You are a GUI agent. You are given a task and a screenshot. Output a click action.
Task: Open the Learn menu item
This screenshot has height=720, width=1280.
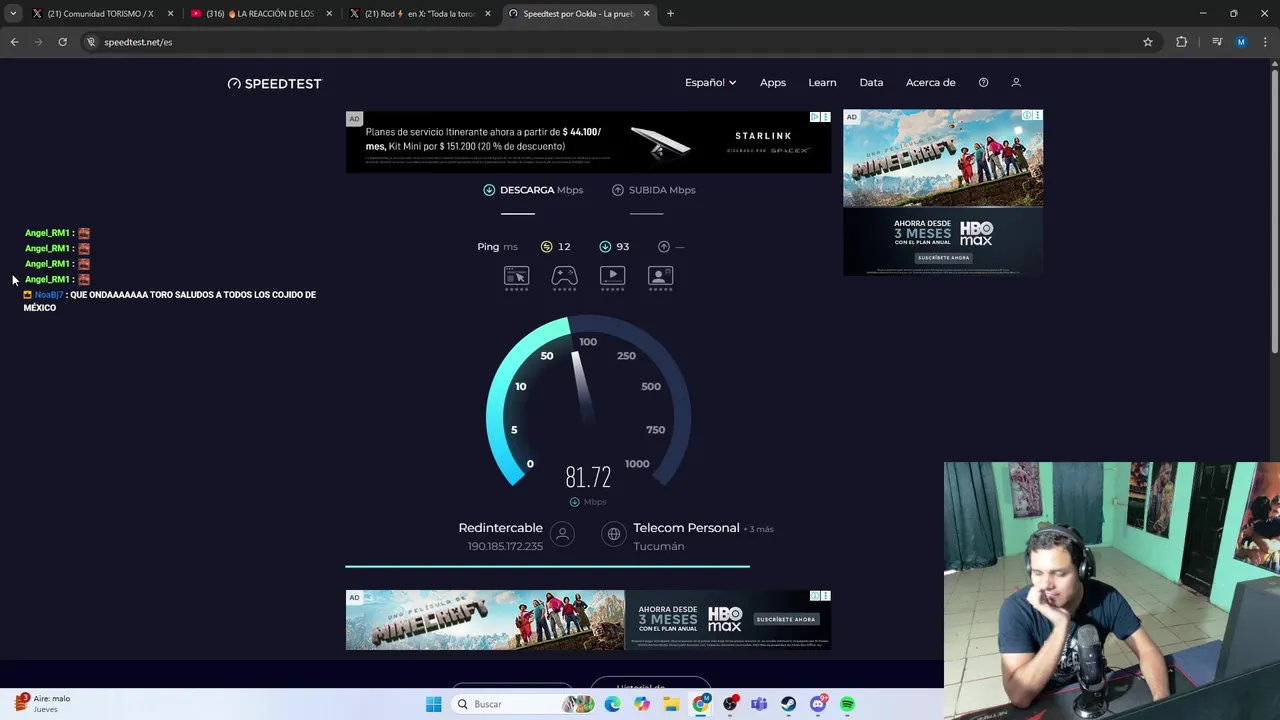coord(822,83)
